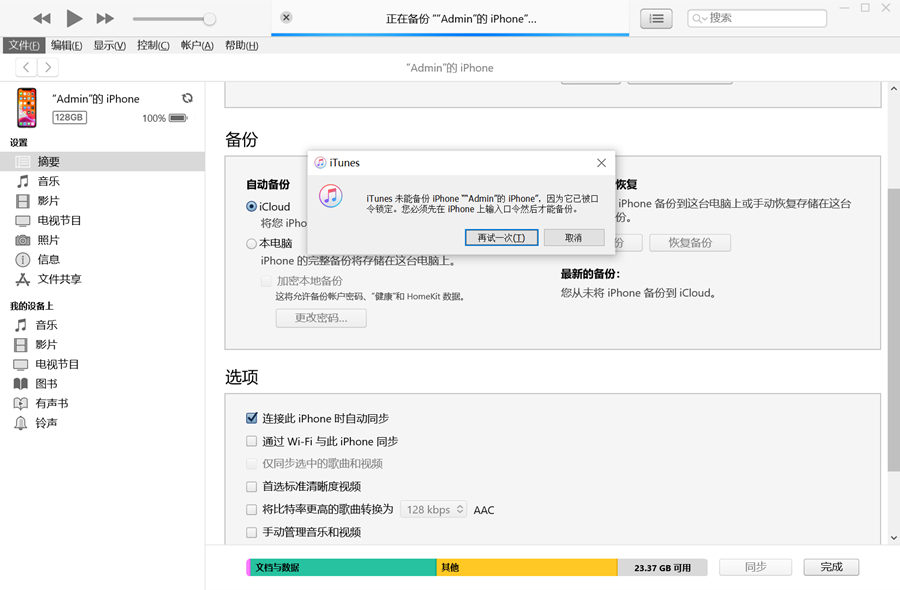900x590 pixels.
Task: Toggle 仅同步选中的歌曲和视频 checkbox
Action: 251,464
